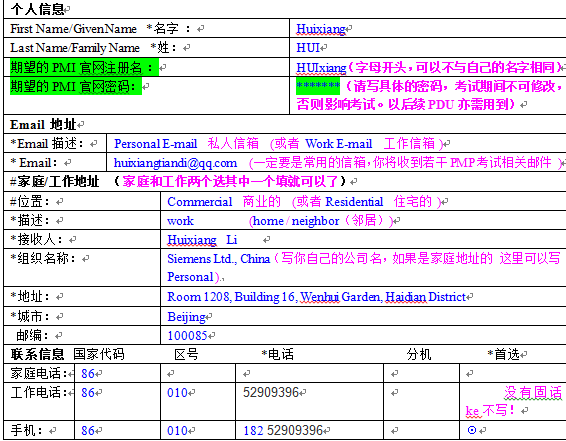Click the first name value Huixiang

[321, 29]
